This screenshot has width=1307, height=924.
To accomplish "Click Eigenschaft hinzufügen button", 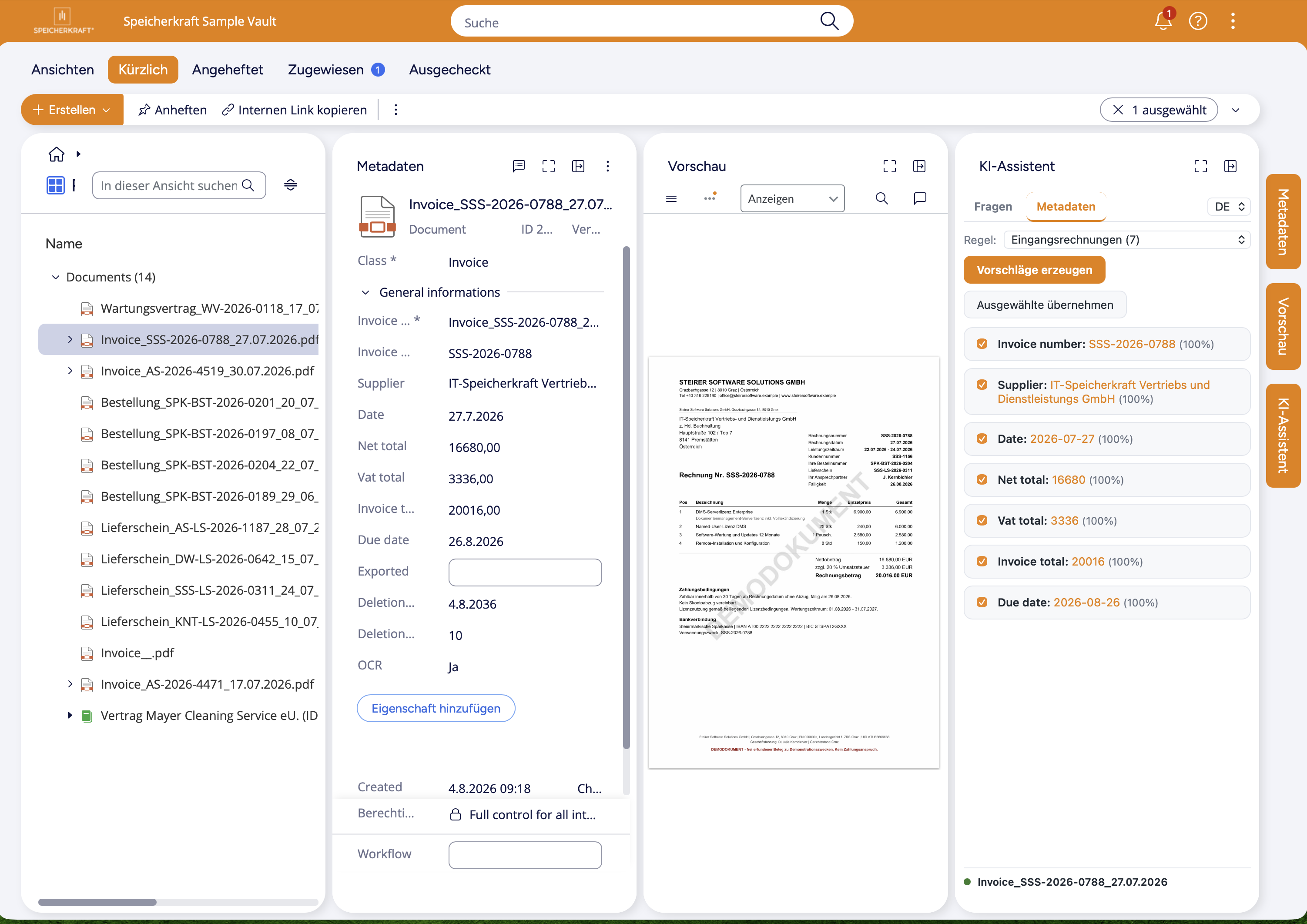I will [x=436, y=708].
